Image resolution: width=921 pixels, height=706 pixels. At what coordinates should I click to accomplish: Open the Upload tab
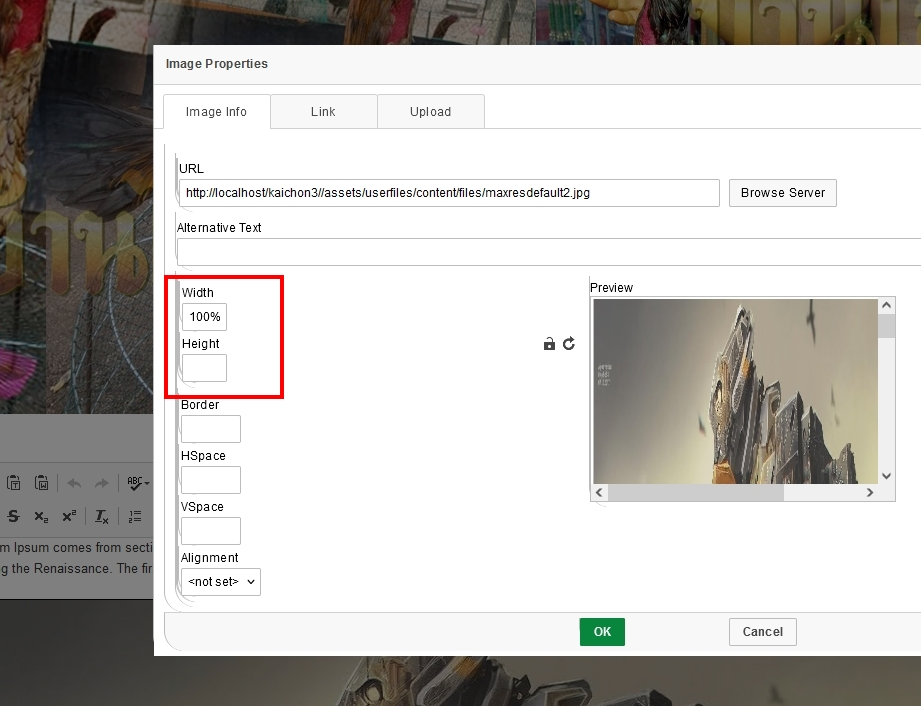tap(430, 112)
